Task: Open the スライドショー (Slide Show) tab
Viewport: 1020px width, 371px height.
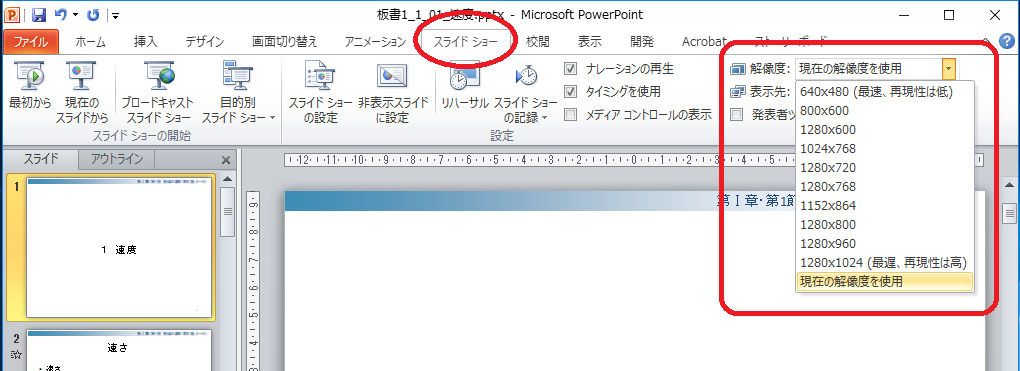Action: pos(466,42)
